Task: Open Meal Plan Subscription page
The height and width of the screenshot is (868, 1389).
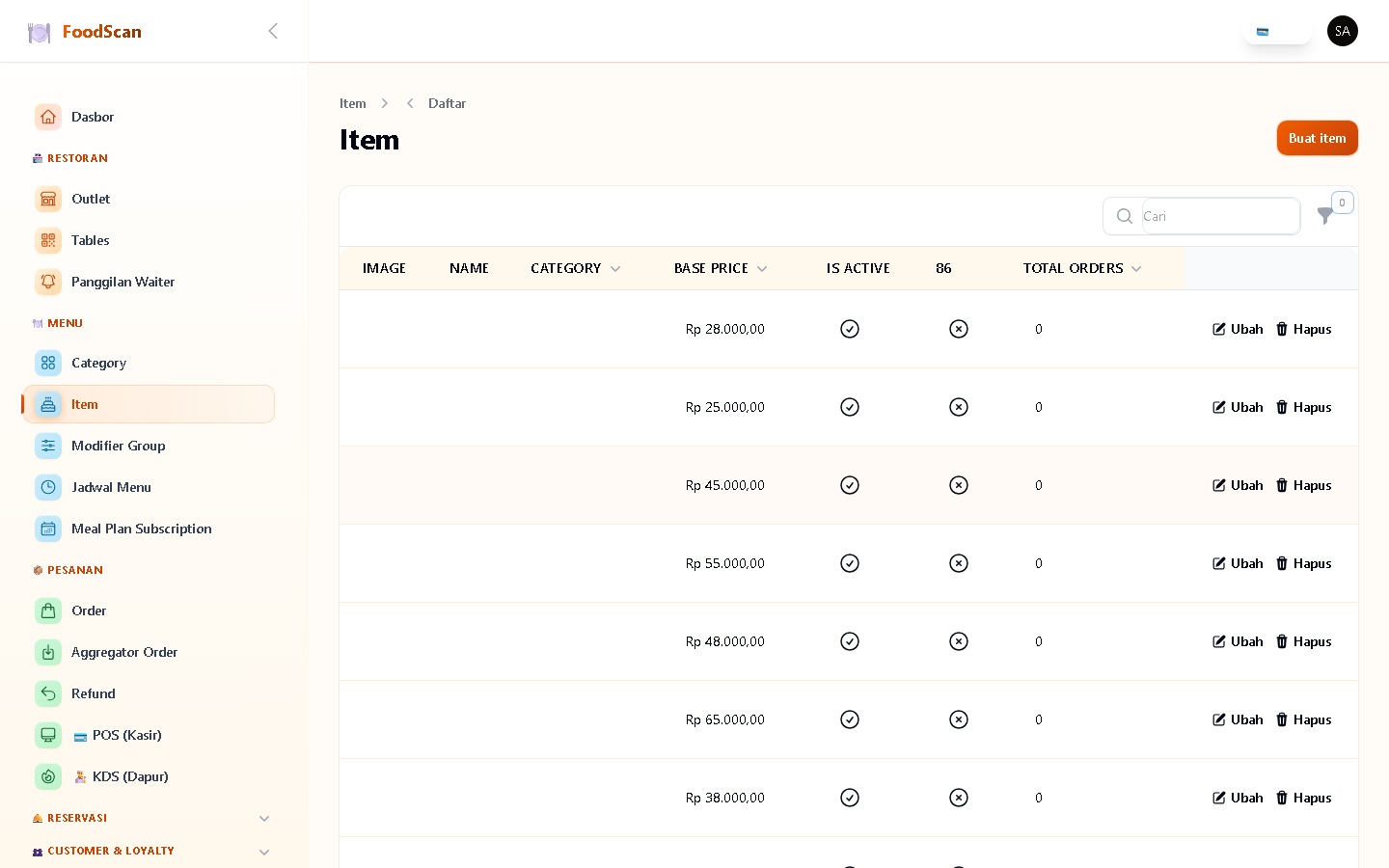Action: (x=149, y=529)
